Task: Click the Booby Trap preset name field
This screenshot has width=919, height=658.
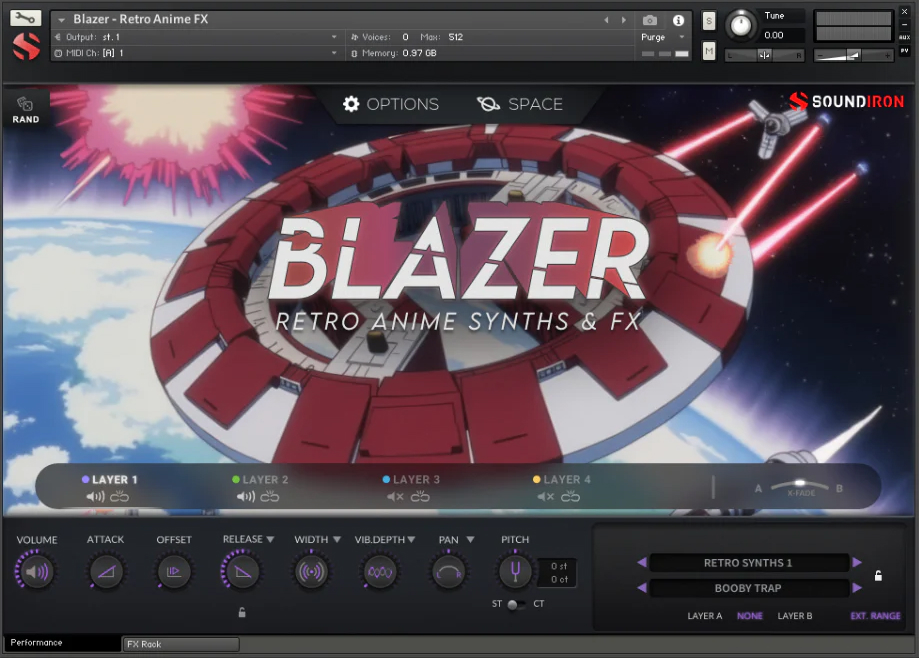Action: (x=748, y=588)
